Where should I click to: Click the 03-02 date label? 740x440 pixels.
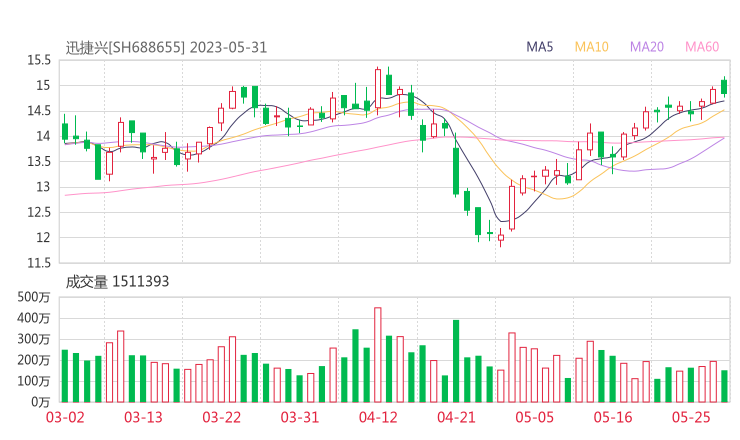(65, 417)
